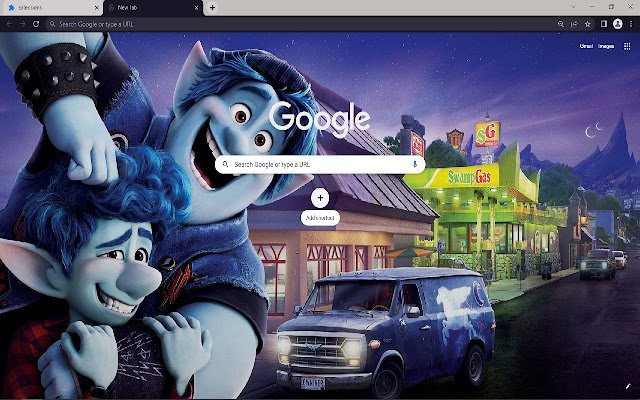Go back to previous page
Viewport: 640px width, 400px height.
pyautogui.click(x=9, y=24)
